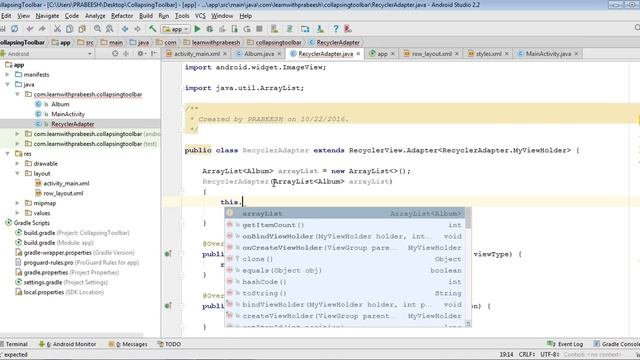
Task: Open the Refactor menu
Action: point(122,16)
